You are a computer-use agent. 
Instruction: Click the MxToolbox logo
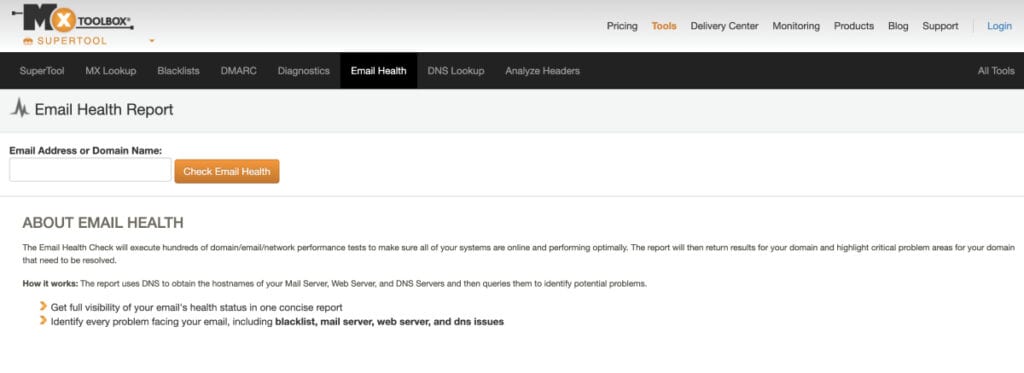point(72,18)
